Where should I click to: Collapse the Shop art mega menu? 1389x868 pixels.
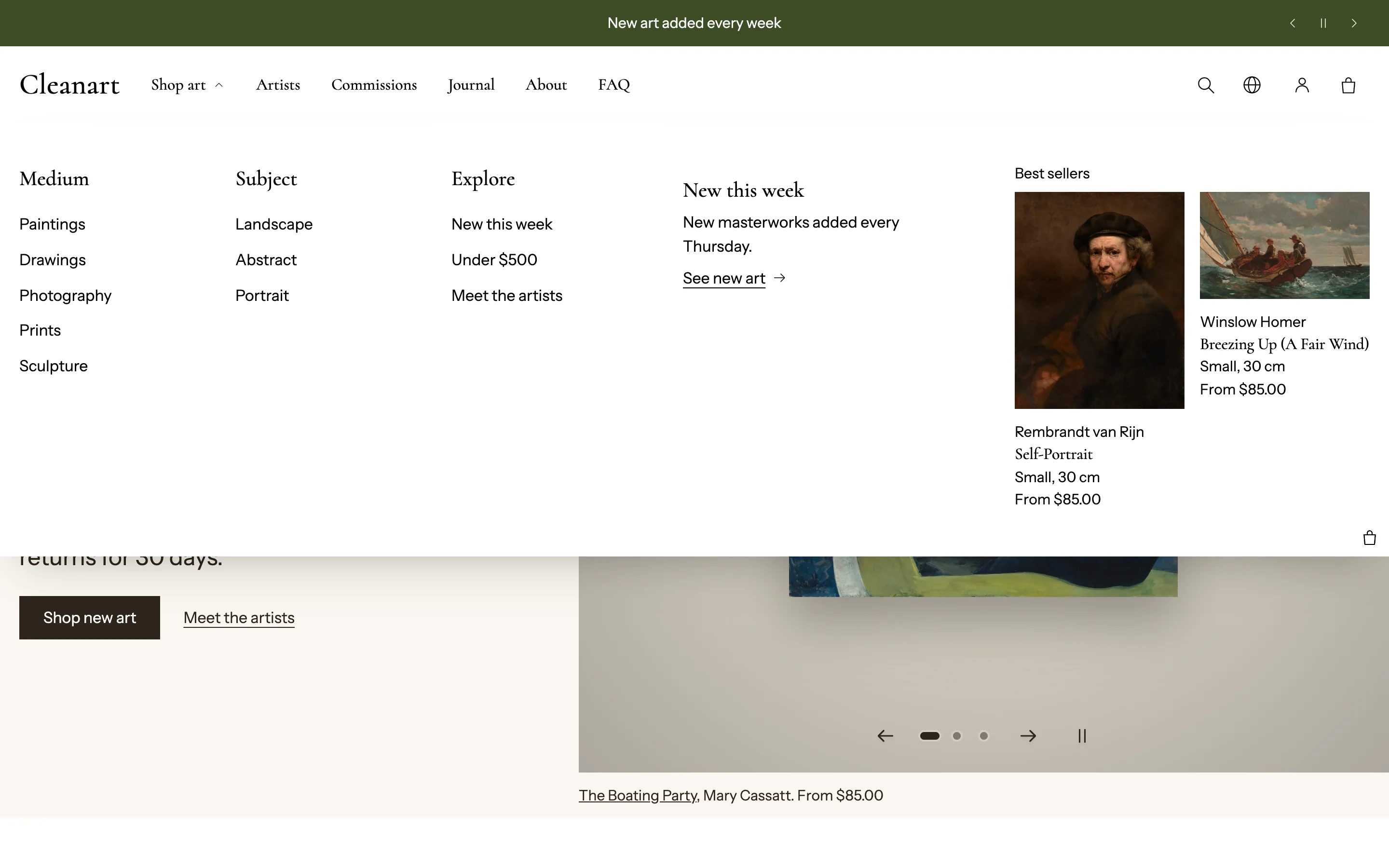point(187,85)
